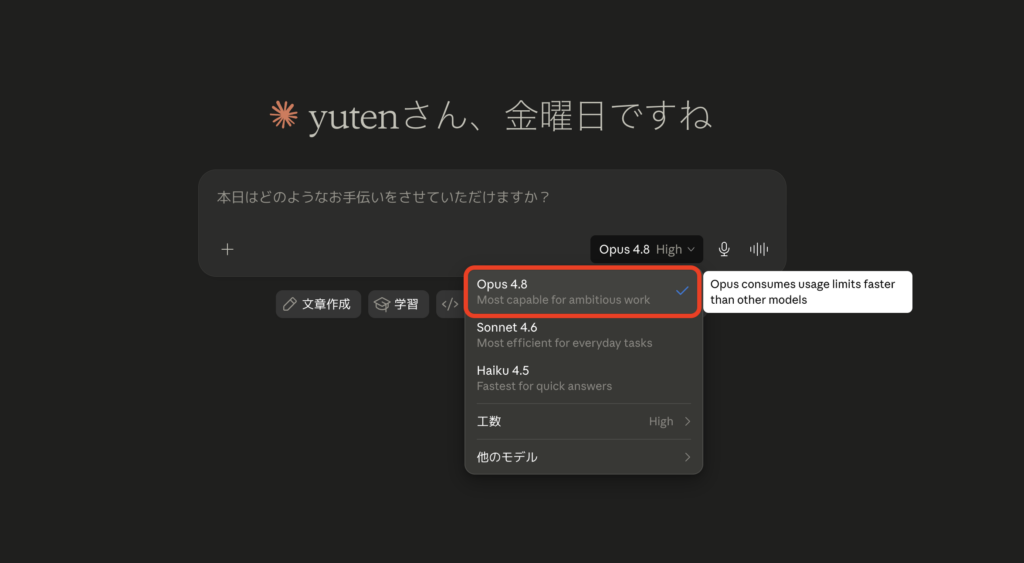
Task: Expand the 工数 High submenu
Action: [583, 421]
